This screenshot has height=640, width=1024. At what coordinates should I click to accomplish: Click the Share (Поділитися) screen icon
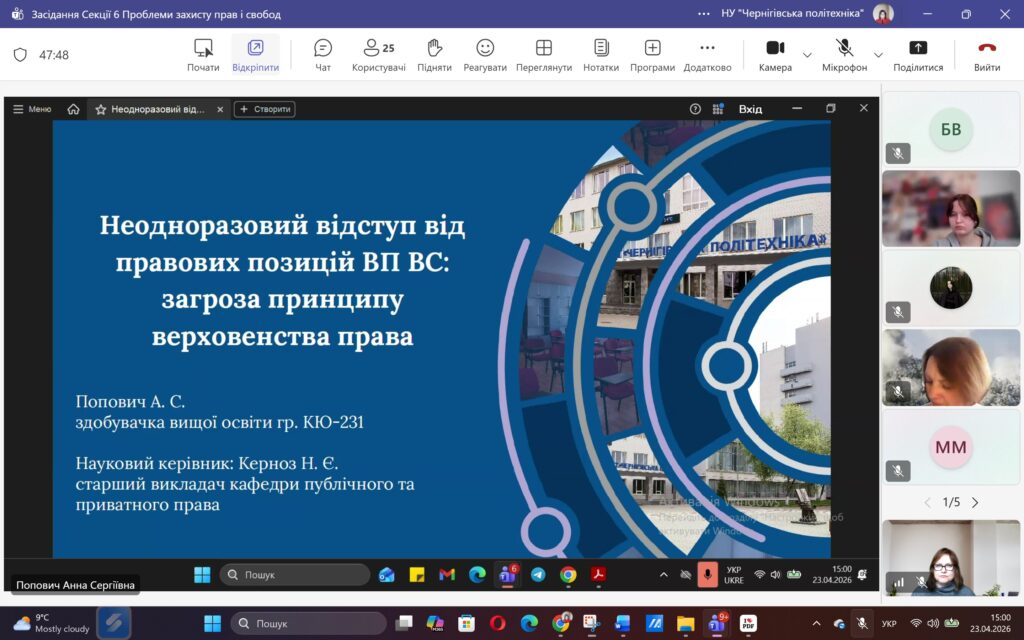[x=917, y=54]
